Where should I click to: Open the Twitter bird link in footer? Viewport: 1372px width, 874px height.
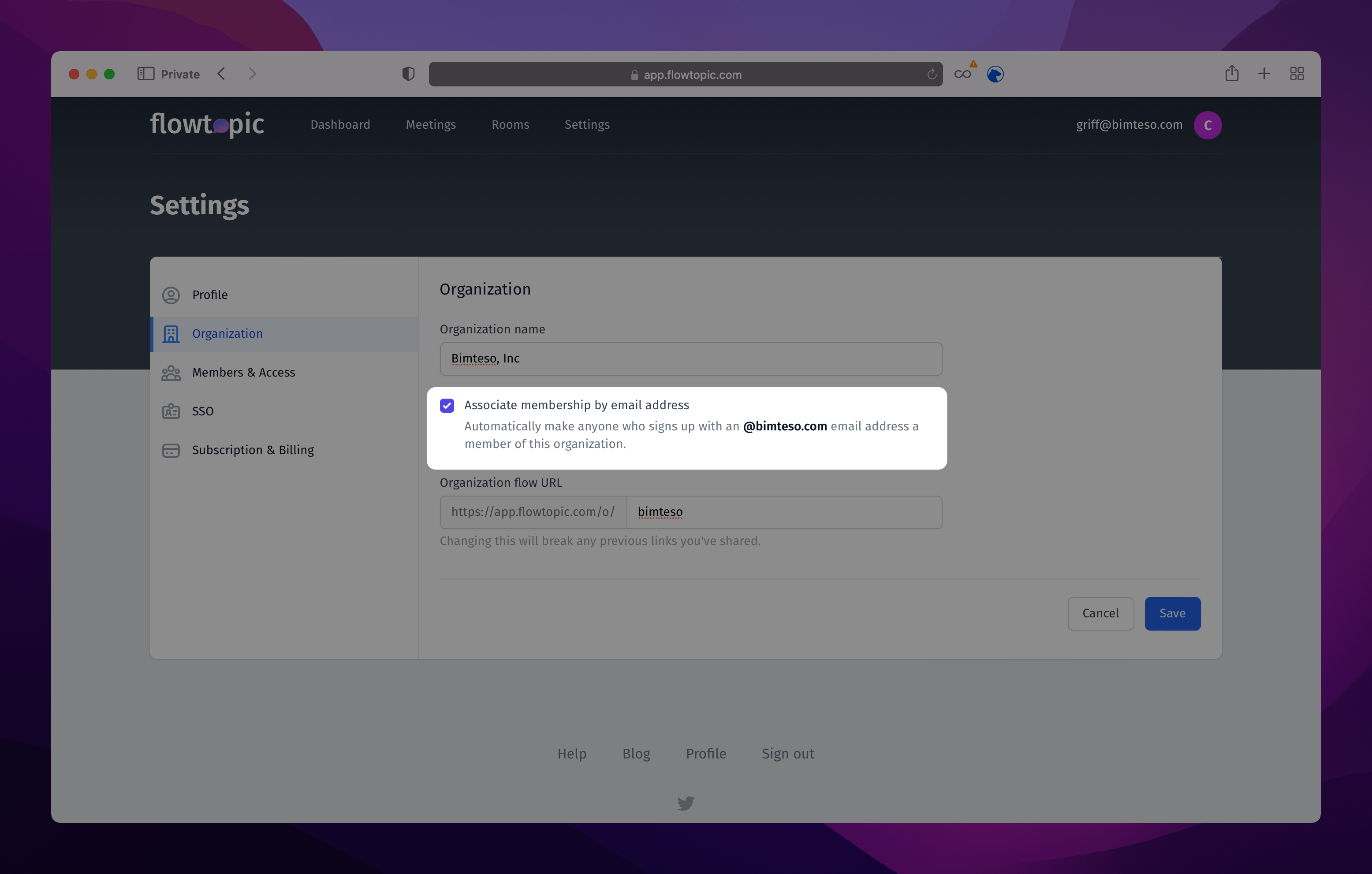[686, 803]
